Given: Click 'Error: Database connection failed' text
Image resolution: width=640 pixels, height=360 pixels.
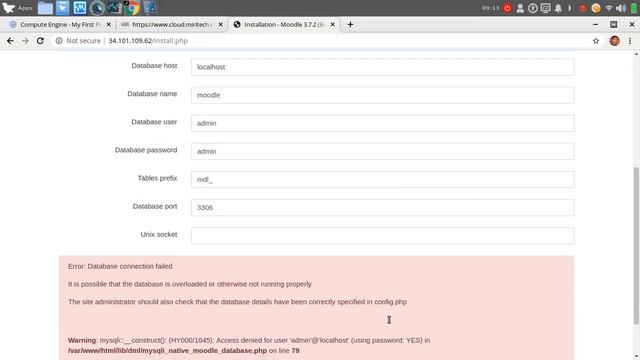Looking at the screenshot, I should [x=120, y=266].
